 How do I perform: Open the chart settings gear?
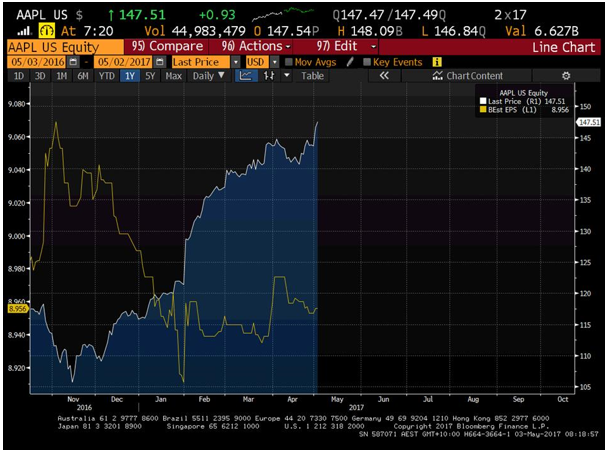(566, 76)
